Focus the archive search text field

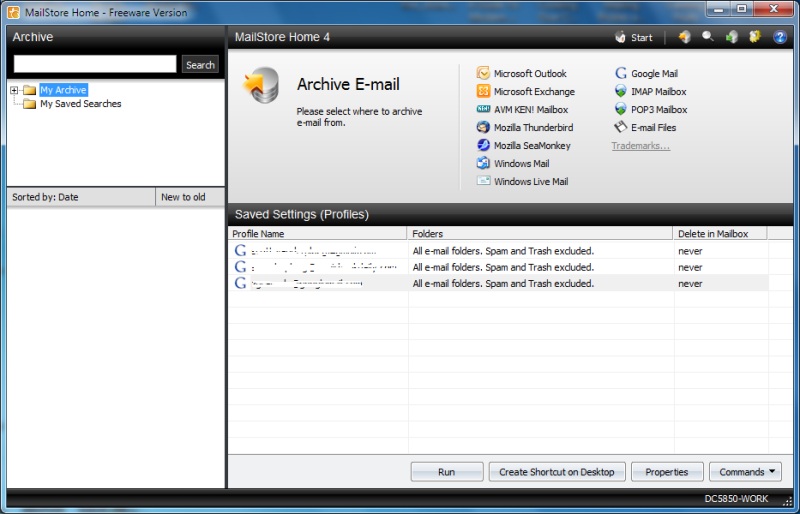click(x=95, y=64)
